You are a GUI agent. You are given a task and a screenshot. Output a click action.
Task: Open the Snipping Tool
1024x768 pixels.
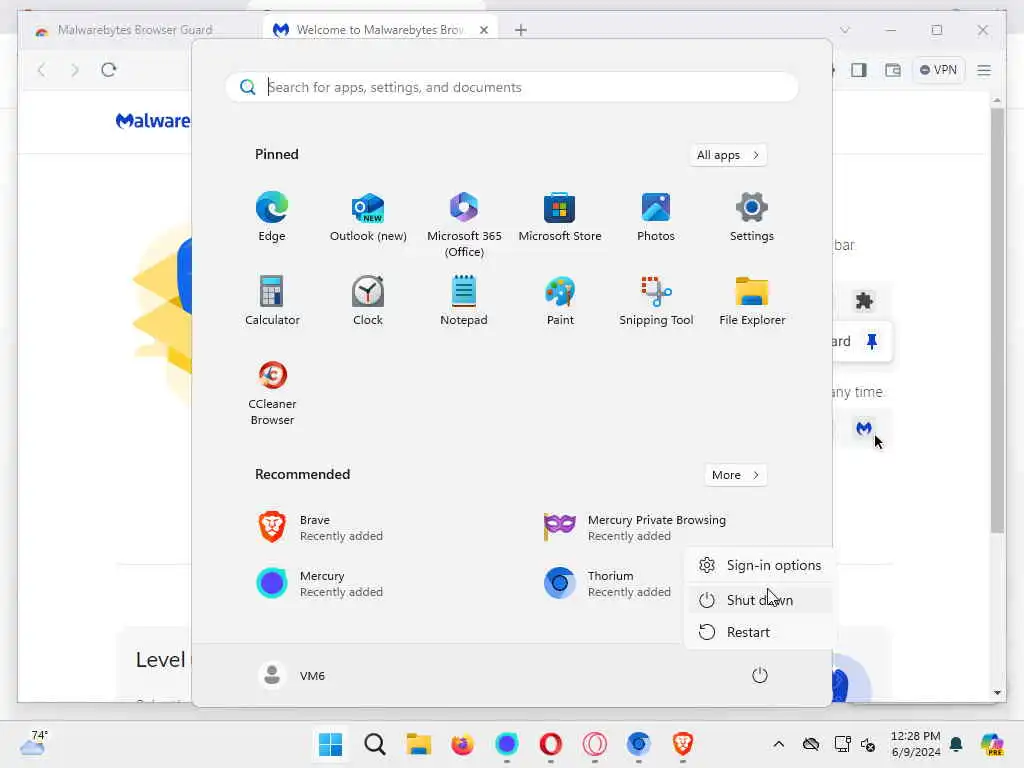[656, 301]
